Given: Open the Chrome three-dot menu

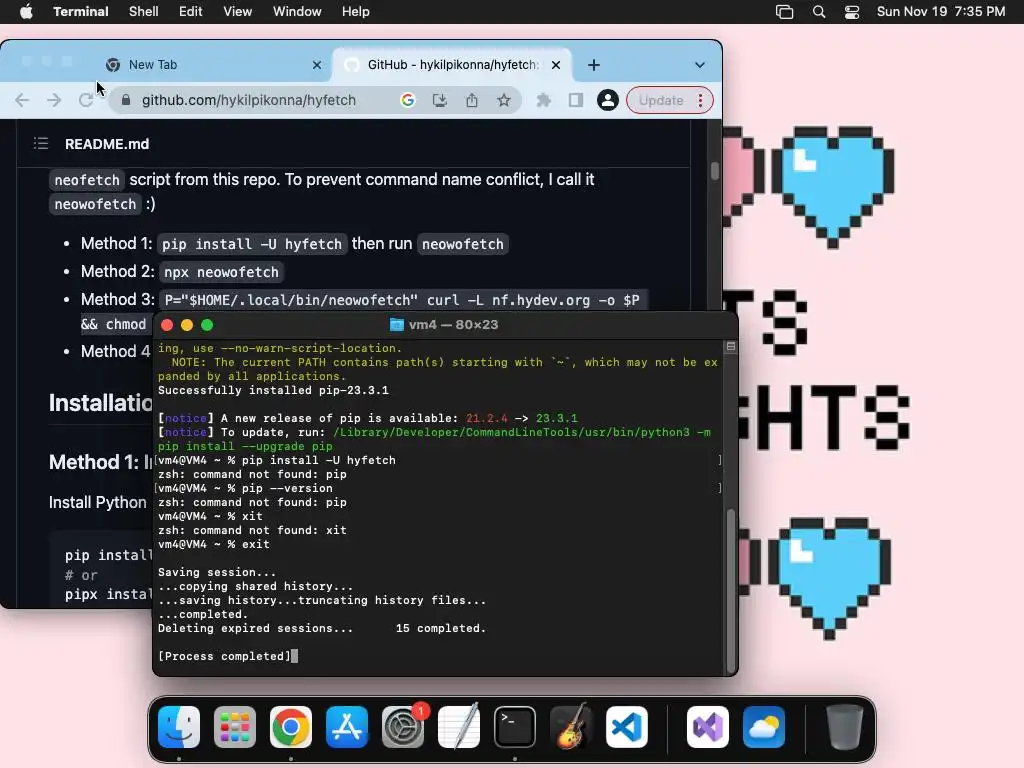Looking at the screenshot, I should [x=701, y=100].
